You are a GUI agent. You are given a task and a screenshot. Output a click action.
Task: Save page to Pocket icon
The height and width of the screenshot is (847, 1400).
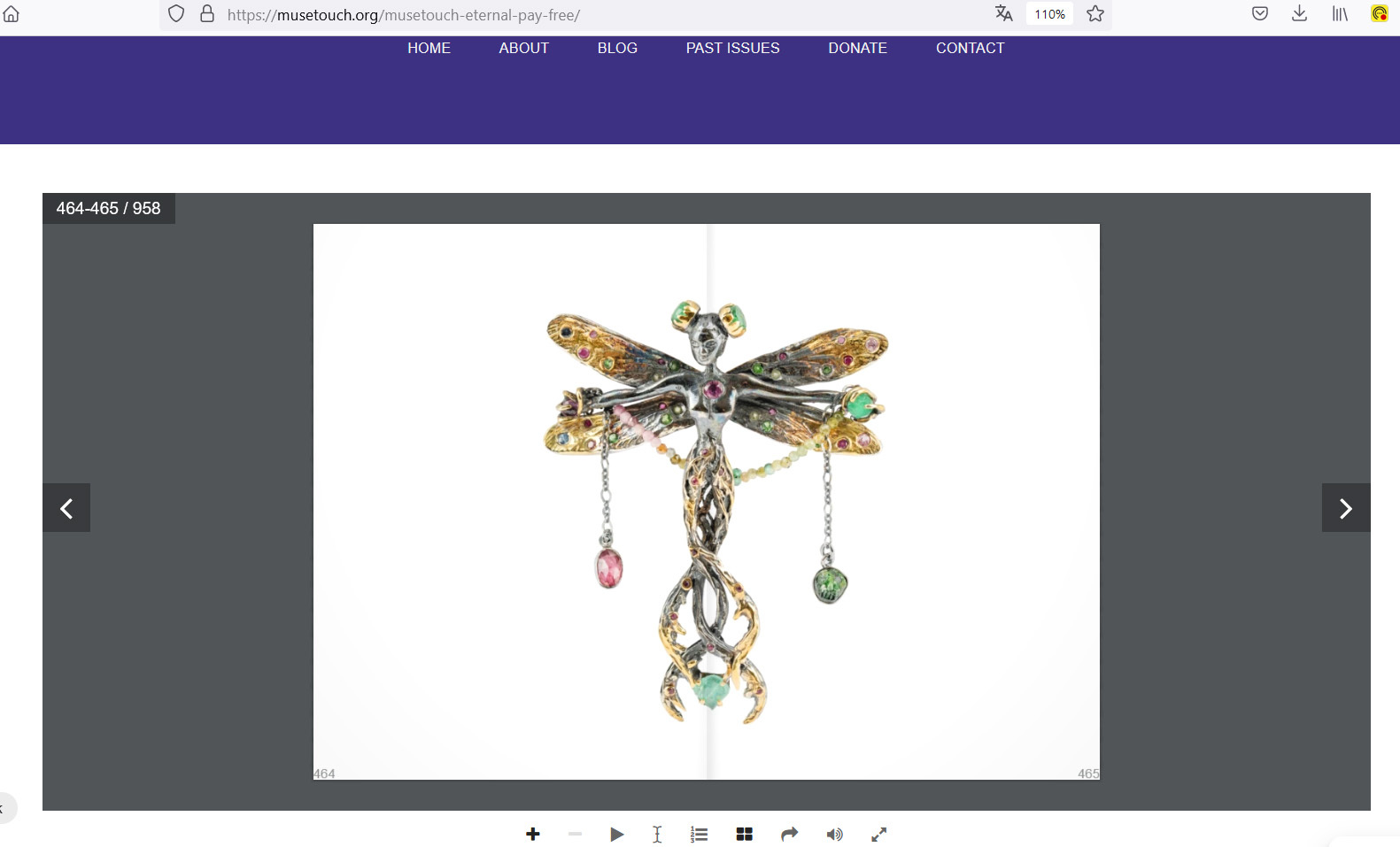click(x=1260, y=13)
